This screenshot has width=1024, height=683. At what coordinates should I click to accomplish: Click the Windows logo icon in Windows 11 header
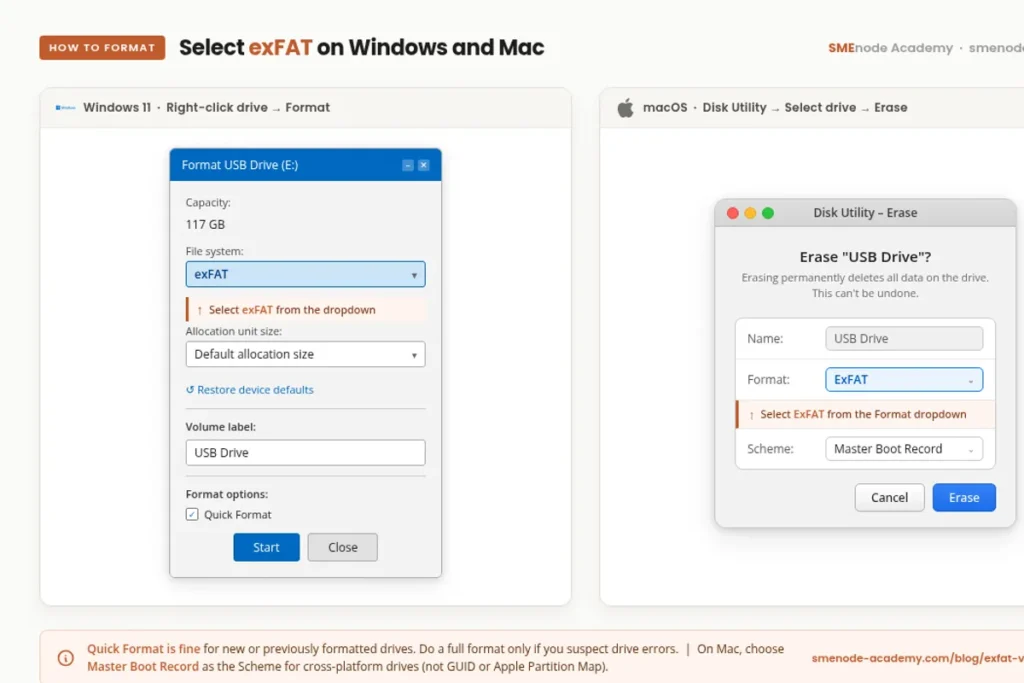(65, 107)
